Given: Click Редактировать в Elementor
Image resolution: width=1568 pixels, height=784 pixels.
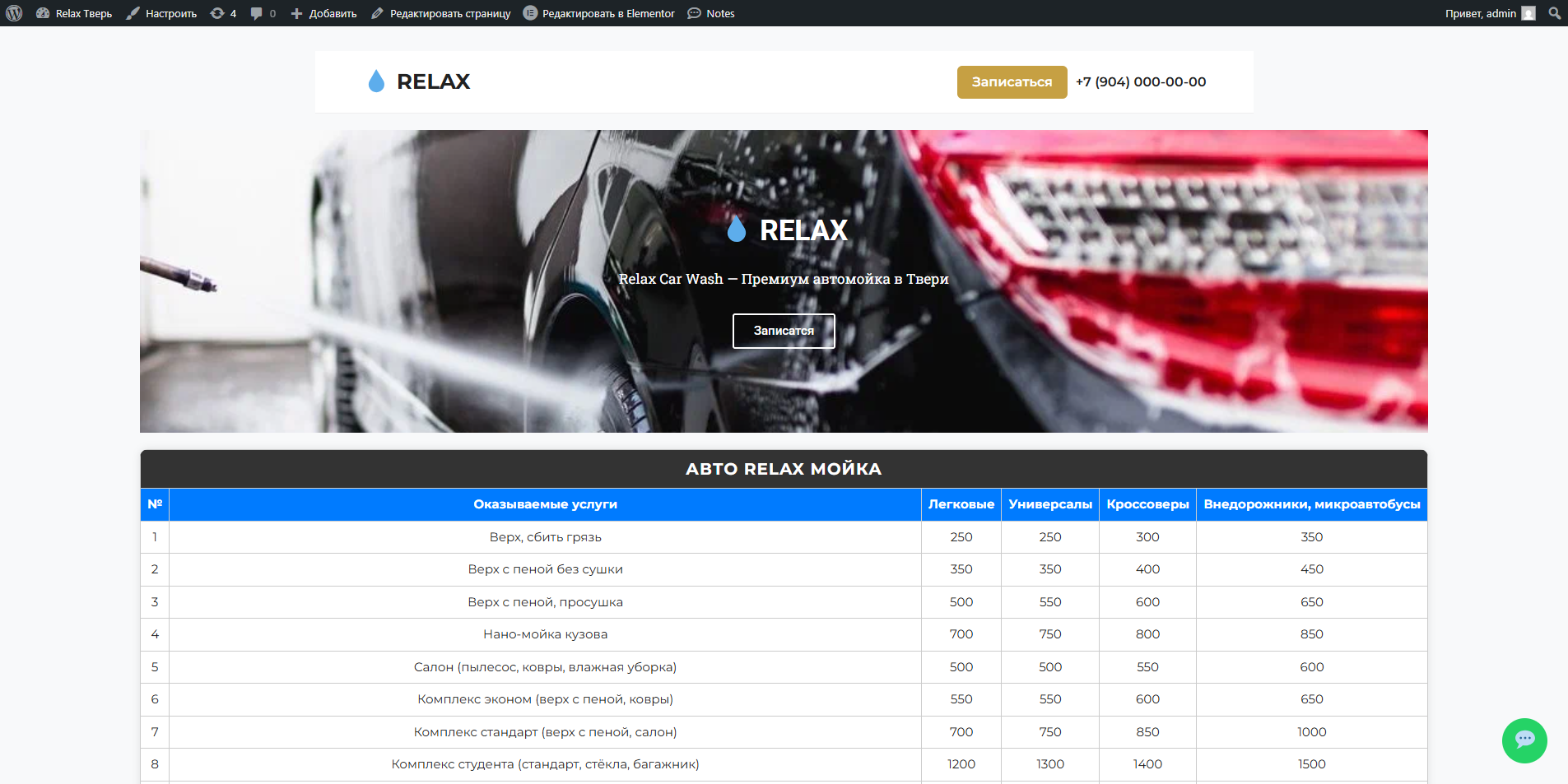Looking at the screenshot, I should click(599, 13).
